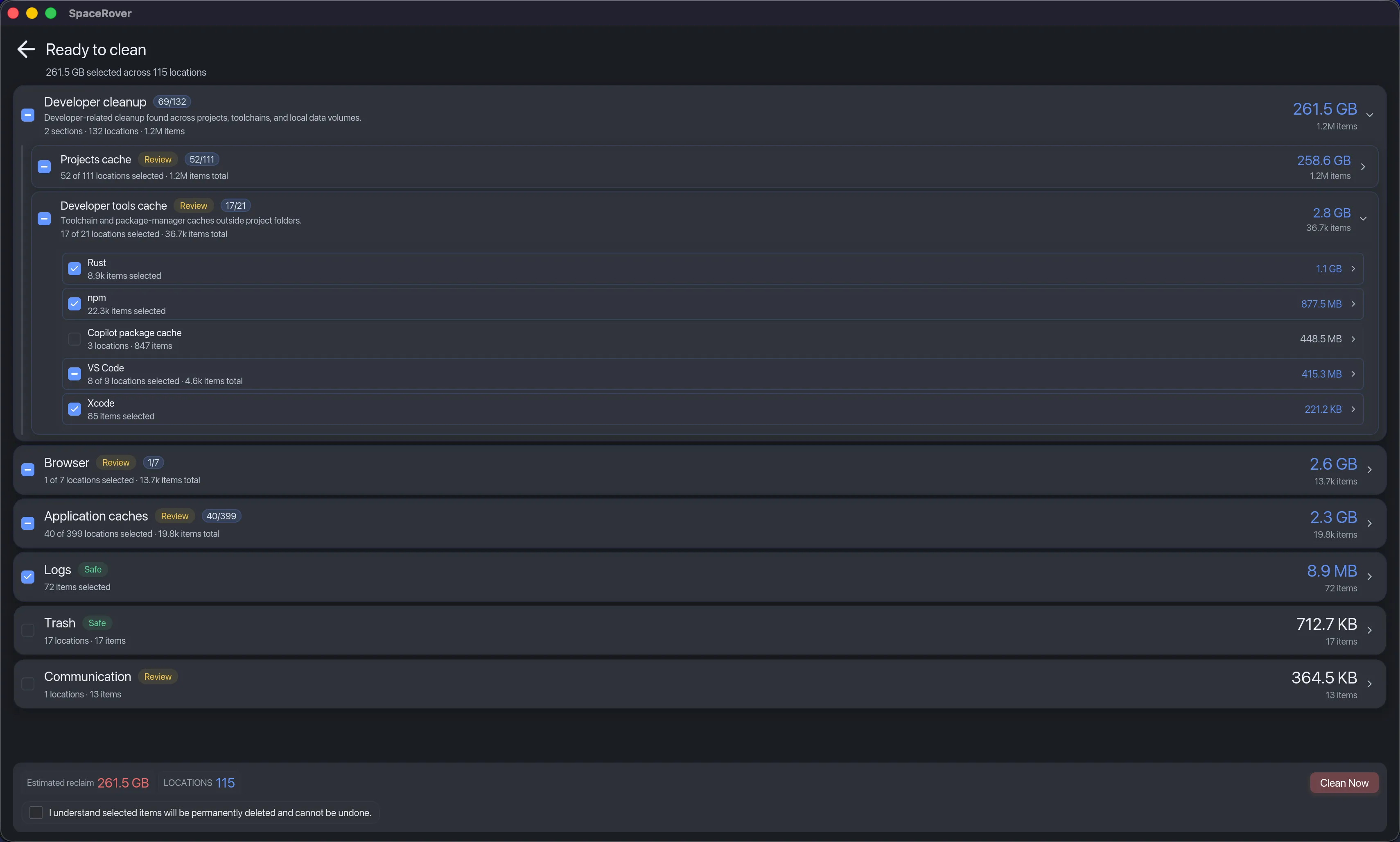The width and height of the screenshot is (1400, 842).
Task: Toggle the Application caches checkbox
Action: [28, 523]
